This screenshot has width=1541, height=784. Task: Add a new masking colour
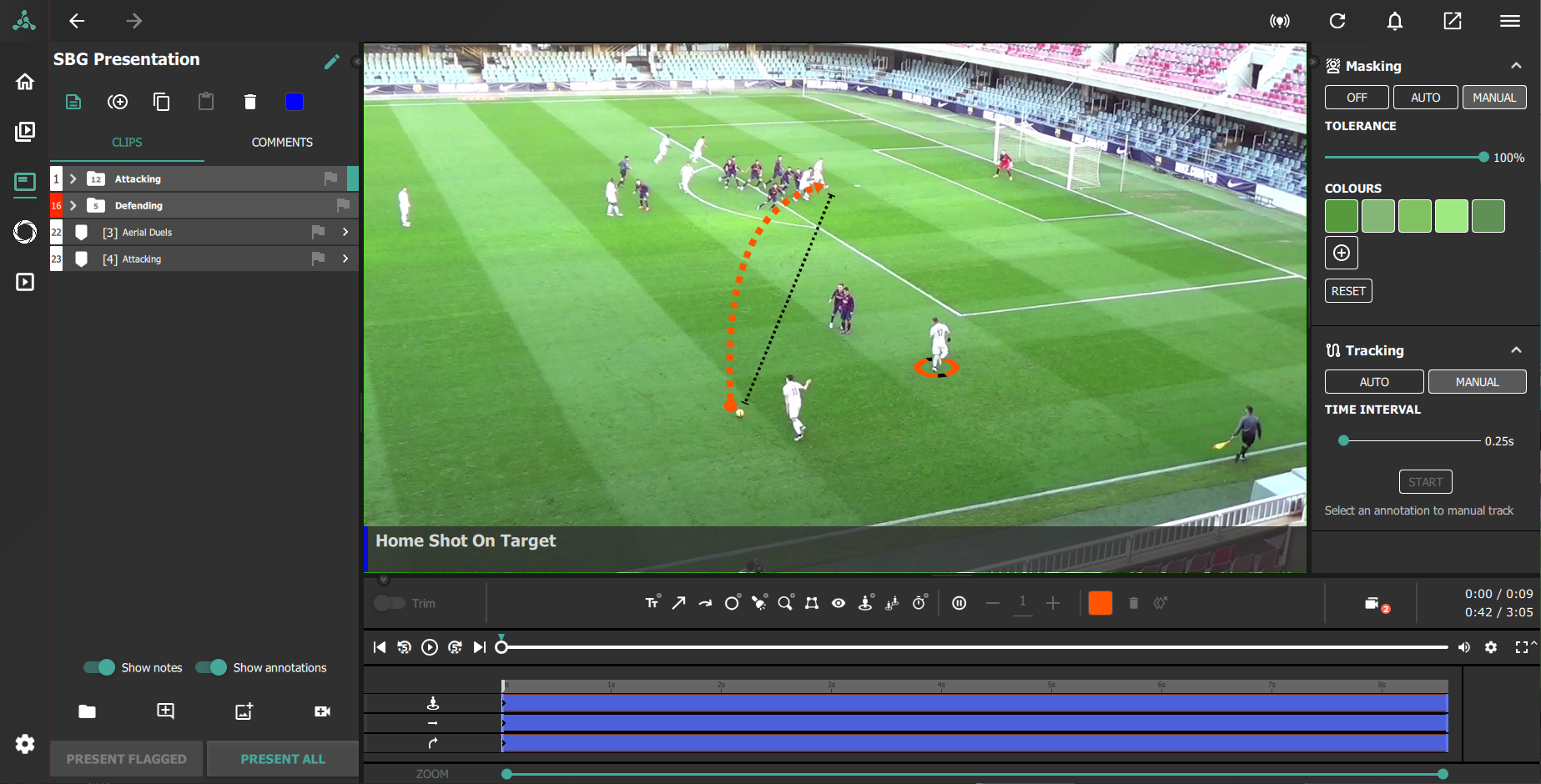coord(1342,253)
